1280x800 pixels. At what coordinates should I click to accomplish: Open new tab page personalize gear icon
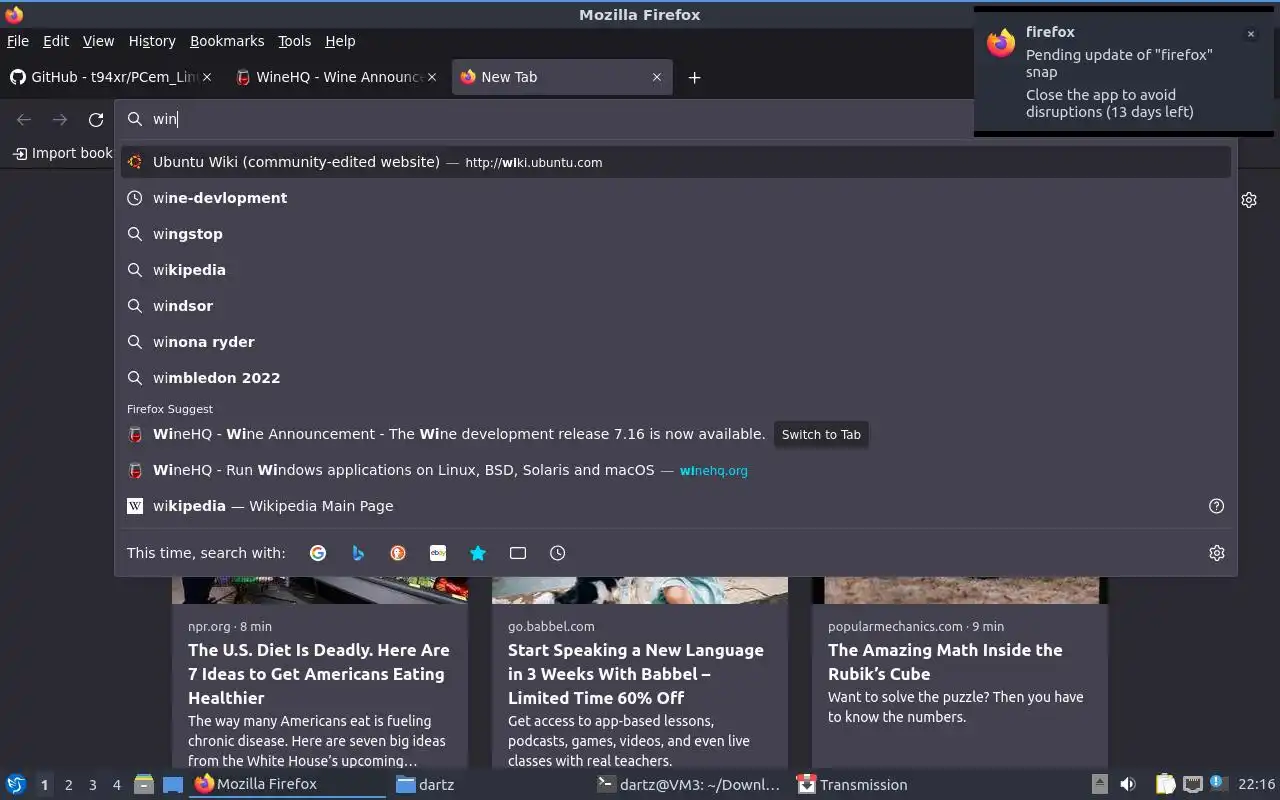coord(1249,200)
